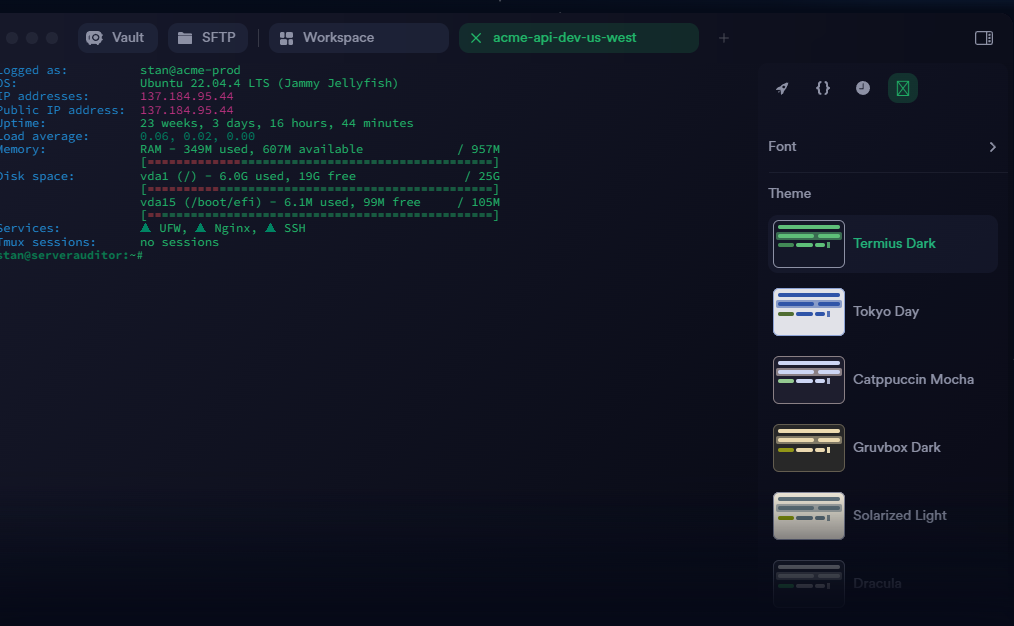Click the uptime value 23 weeks
This screenshot has height=626, width=1014.
click(x=276, y=123)
